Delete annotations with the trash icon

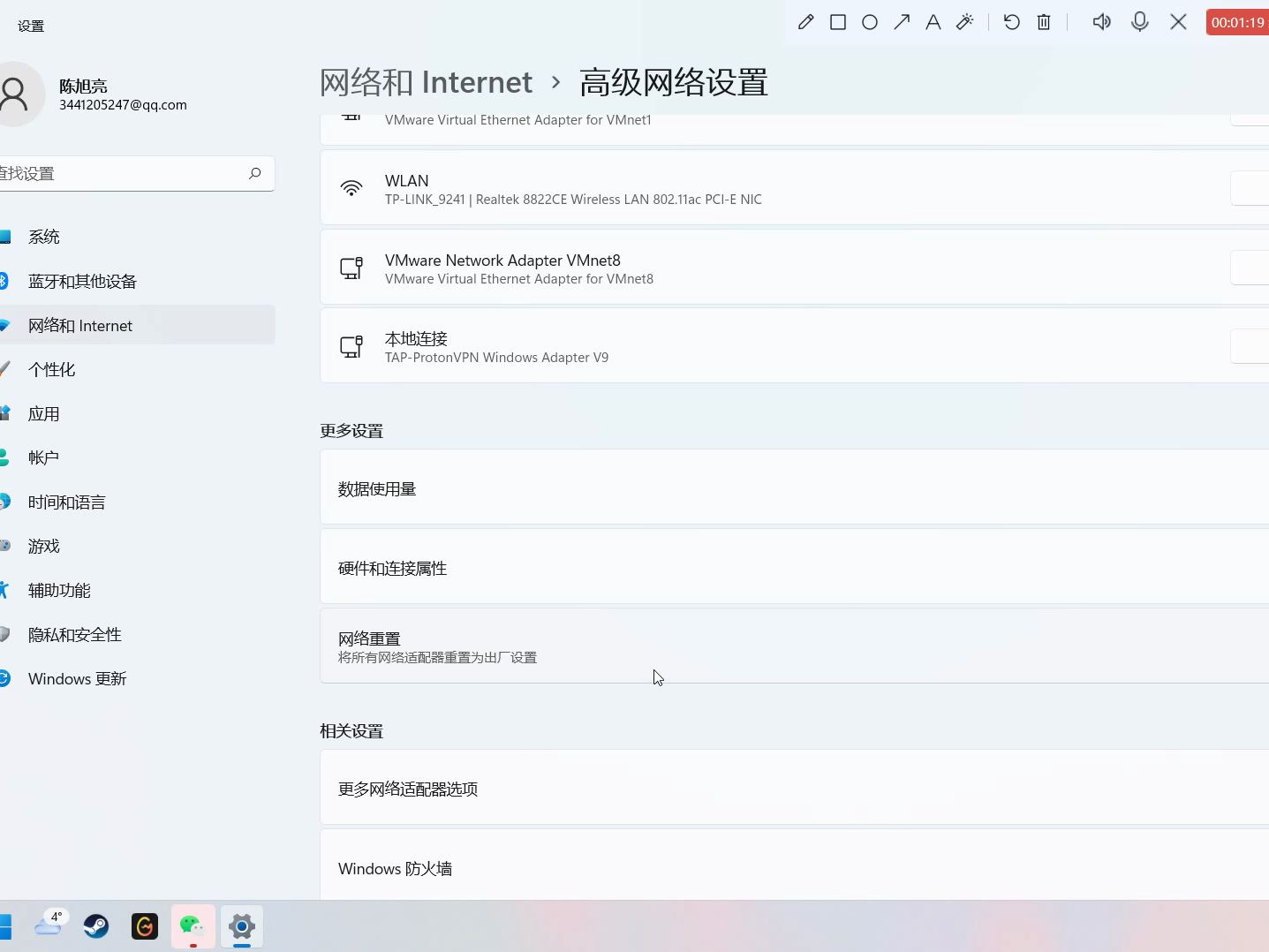(x=1044, y=22)
